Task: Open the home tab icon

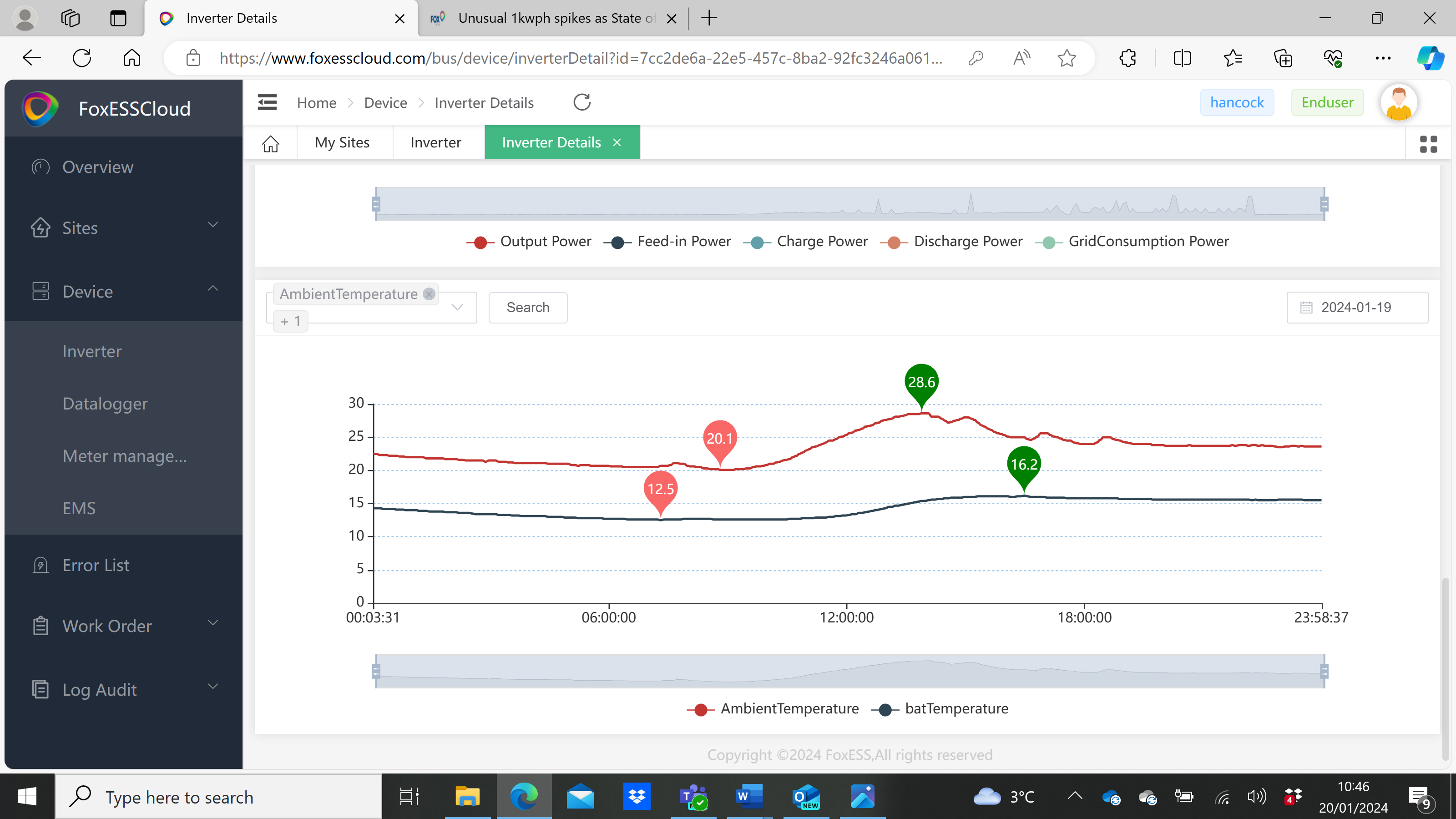Action: 270,143
